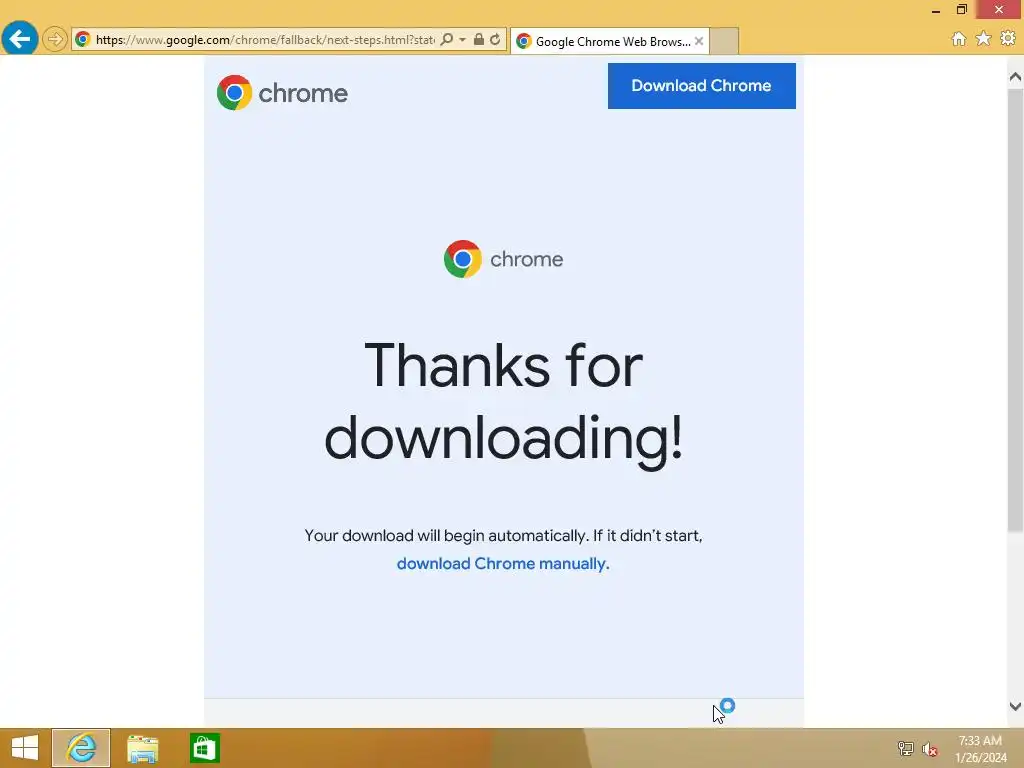Open Windows Store from taskbar
Image resolution: width=1024 pixels, height=768 pixels.
204,748
